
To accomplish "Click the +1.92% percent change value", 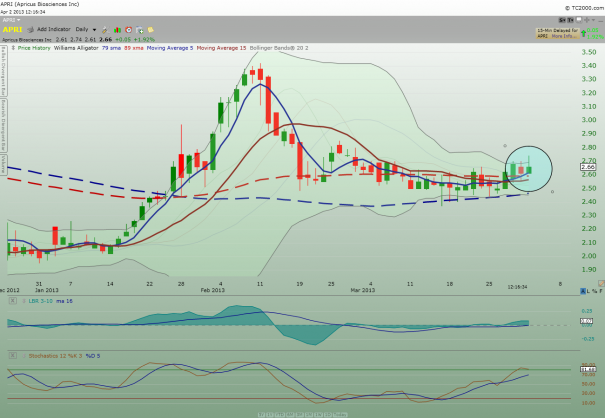I will click(x=144, y=40).
